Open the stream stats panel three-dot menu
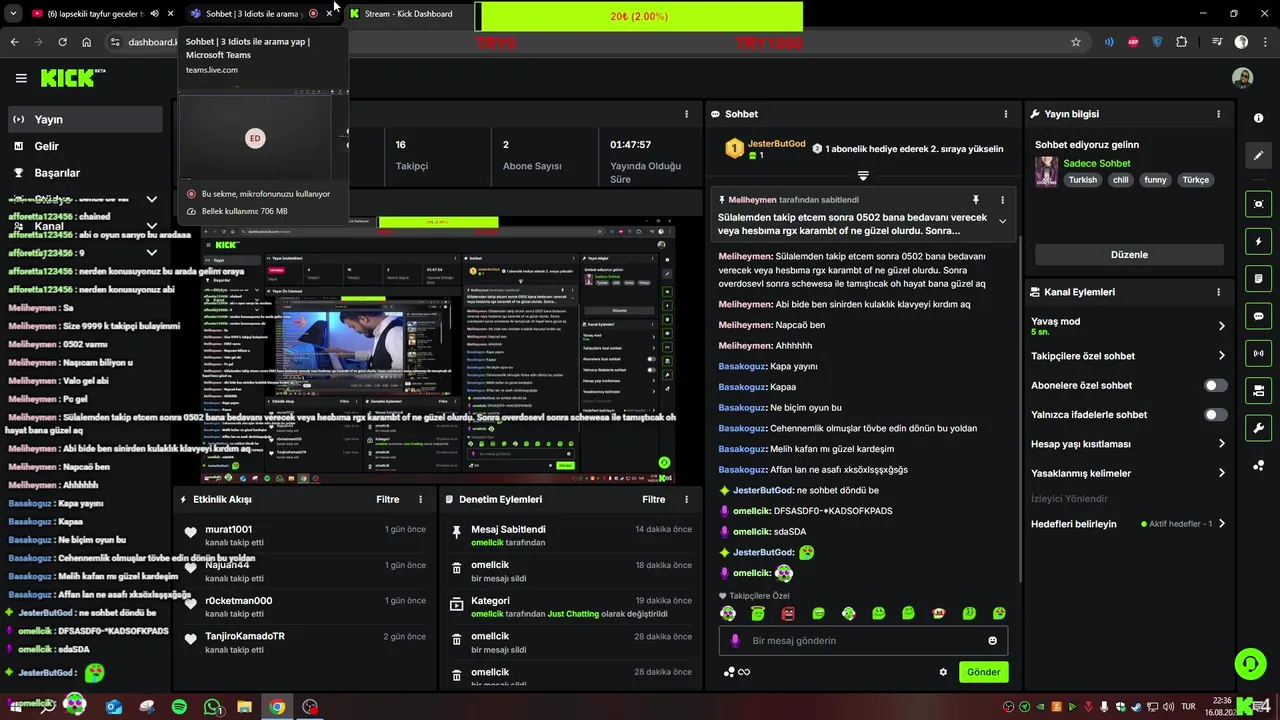 point(686,114)
